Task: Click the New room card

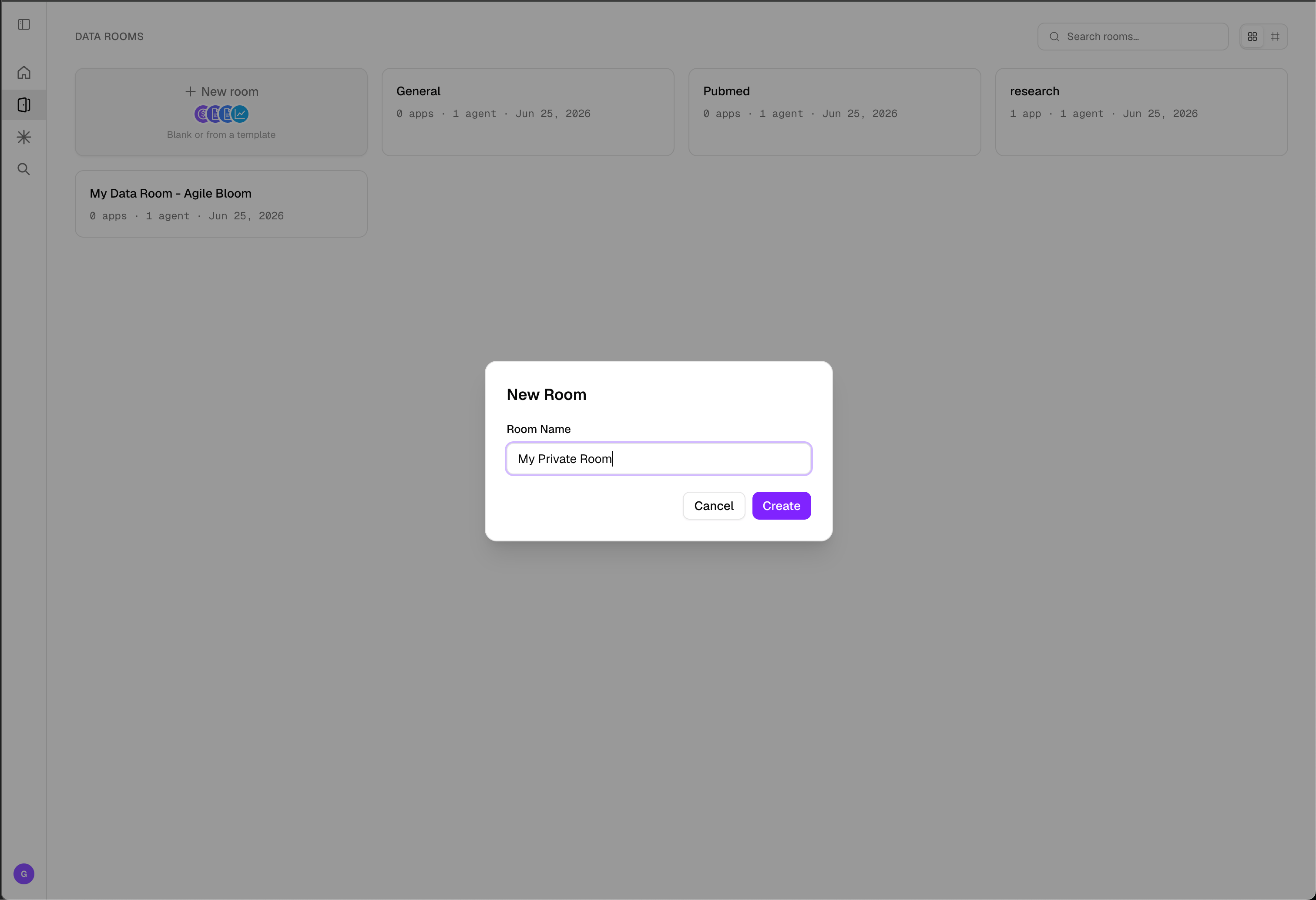Action: tap(221, 112)
